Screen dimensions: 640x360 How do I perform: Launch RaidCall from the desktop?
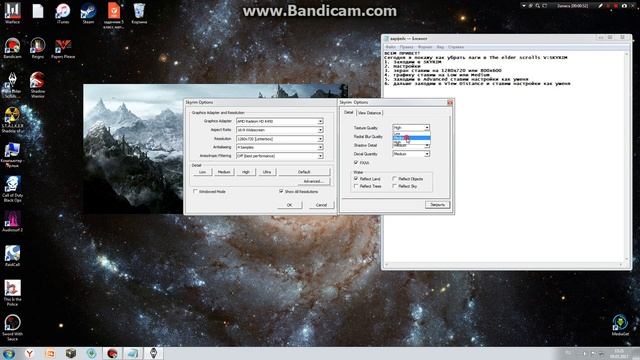pyautogui.click(x=12, y=256)
